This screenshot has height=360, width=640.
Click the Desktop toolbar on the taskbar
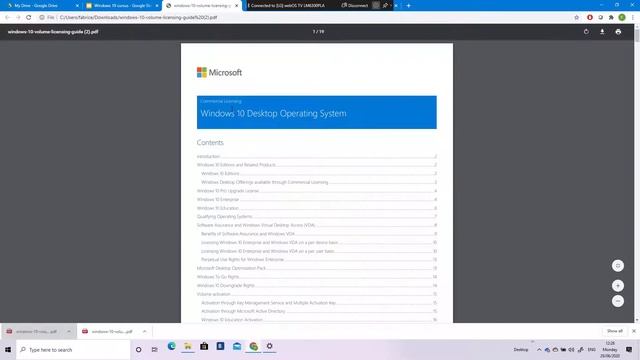tap(521, 350)
